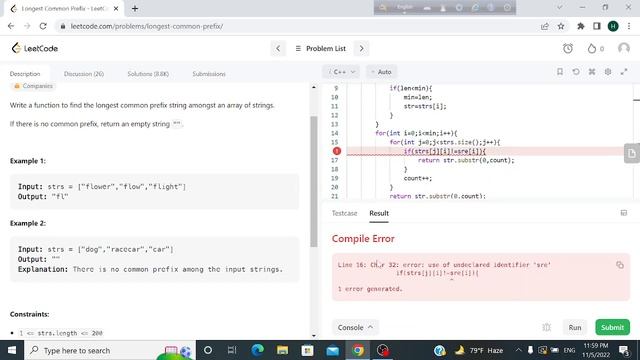Toggle the browser side panel icon

(x=597, y=26)
